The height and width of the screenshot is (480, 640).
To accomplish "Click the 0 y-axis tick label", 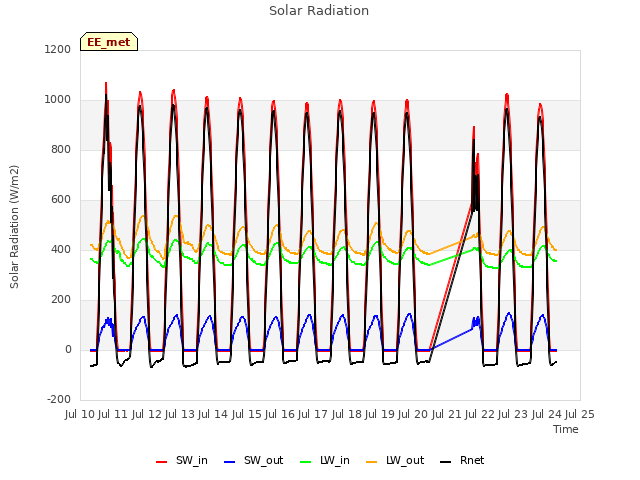I will coord(68,349).
